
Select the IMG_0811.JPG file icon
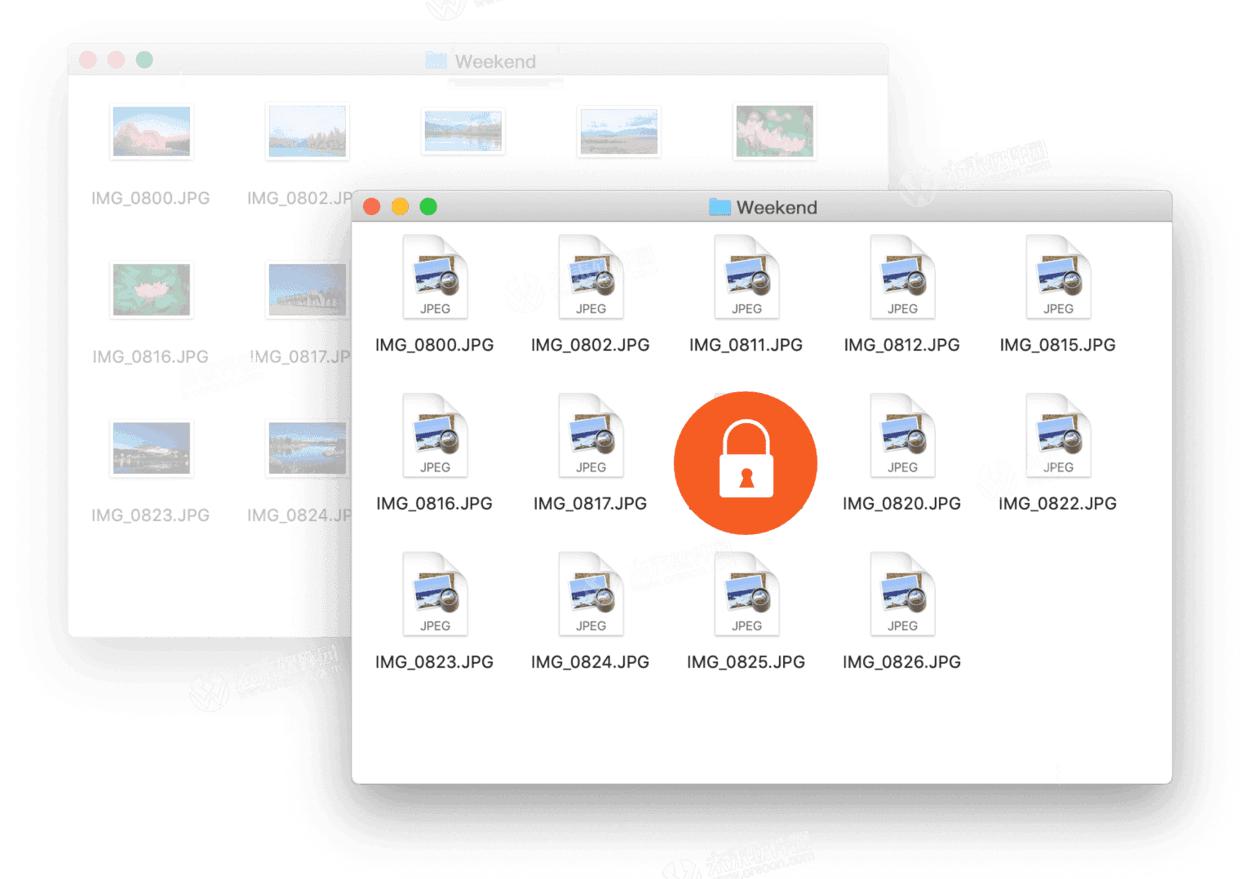[747, 277]
